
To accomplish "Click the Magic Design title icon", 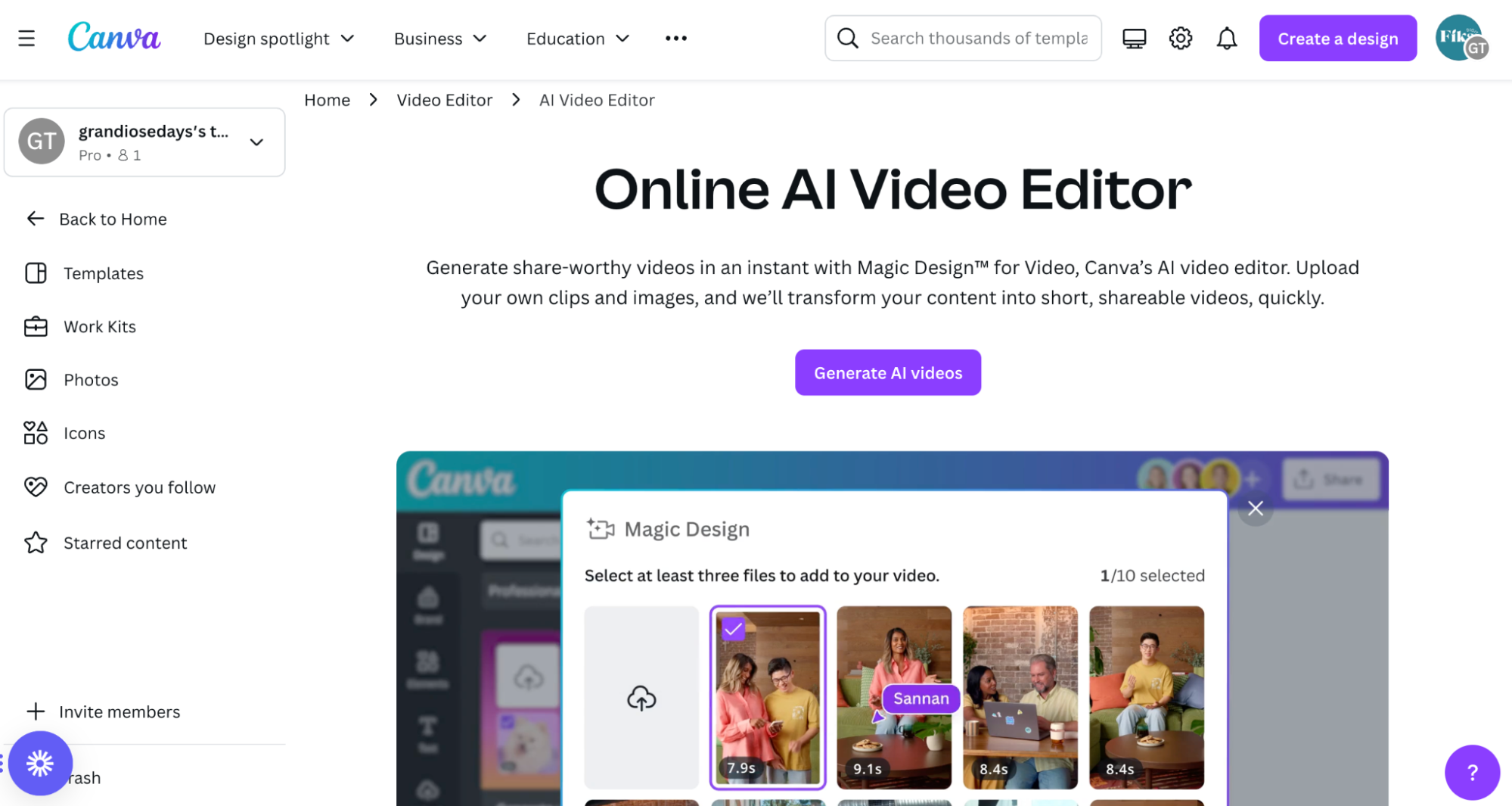I will [x=601, y=529].
